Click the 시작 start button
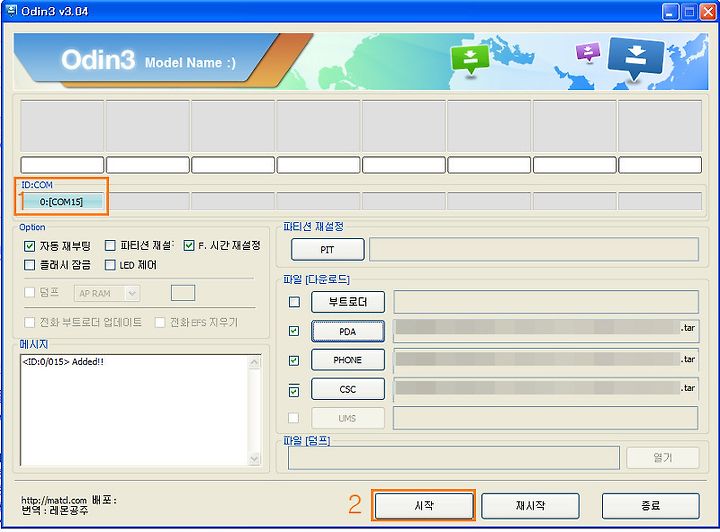Image resolution: width=720 pixels, height=532 pixels. 423,505
